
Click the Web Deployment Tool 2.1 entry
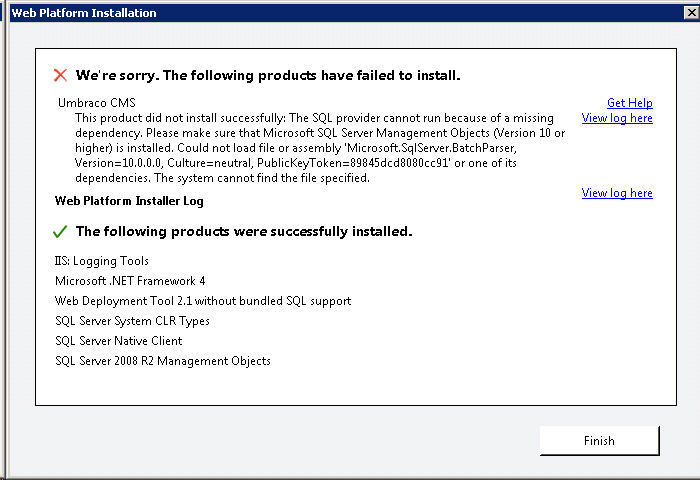point(203,301)
